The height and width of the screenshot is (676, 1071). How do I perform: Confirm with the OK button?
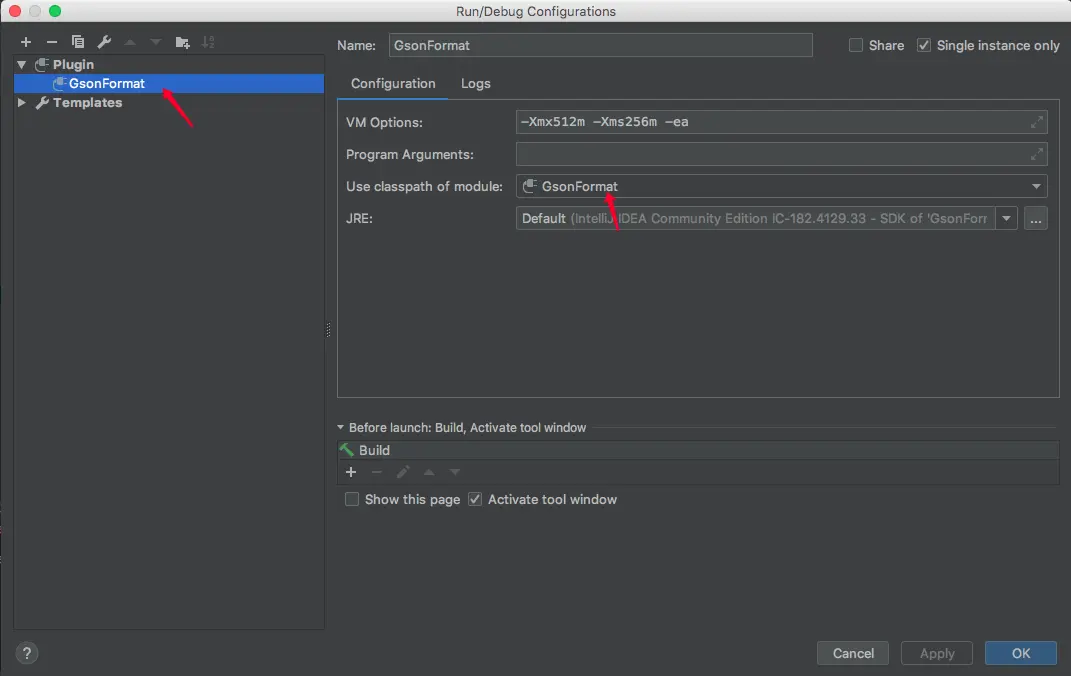(x=1021, y=653)
